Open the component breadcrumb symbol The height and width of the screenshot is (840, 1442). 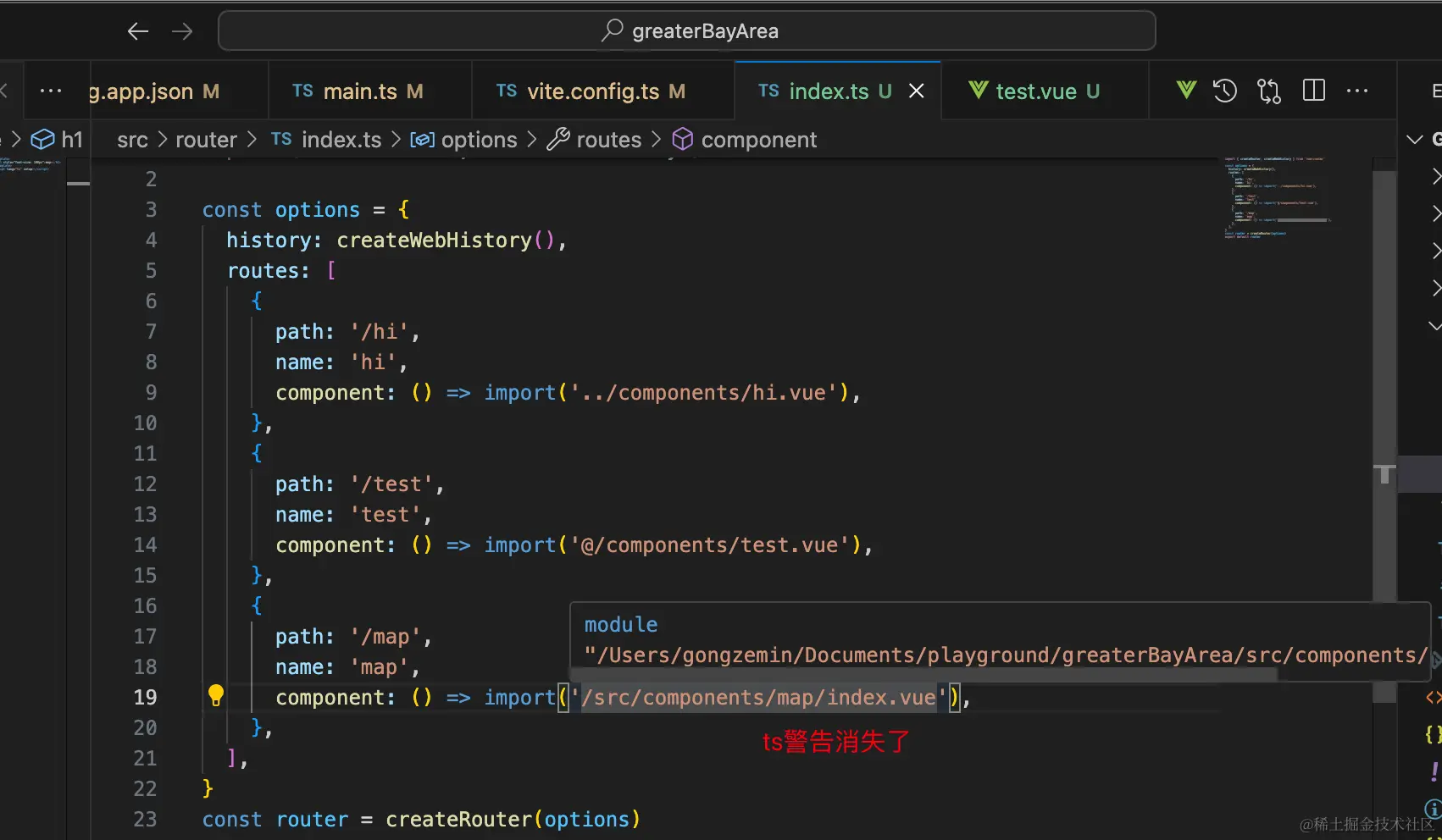pyautogui.click(x=745, y=140)
